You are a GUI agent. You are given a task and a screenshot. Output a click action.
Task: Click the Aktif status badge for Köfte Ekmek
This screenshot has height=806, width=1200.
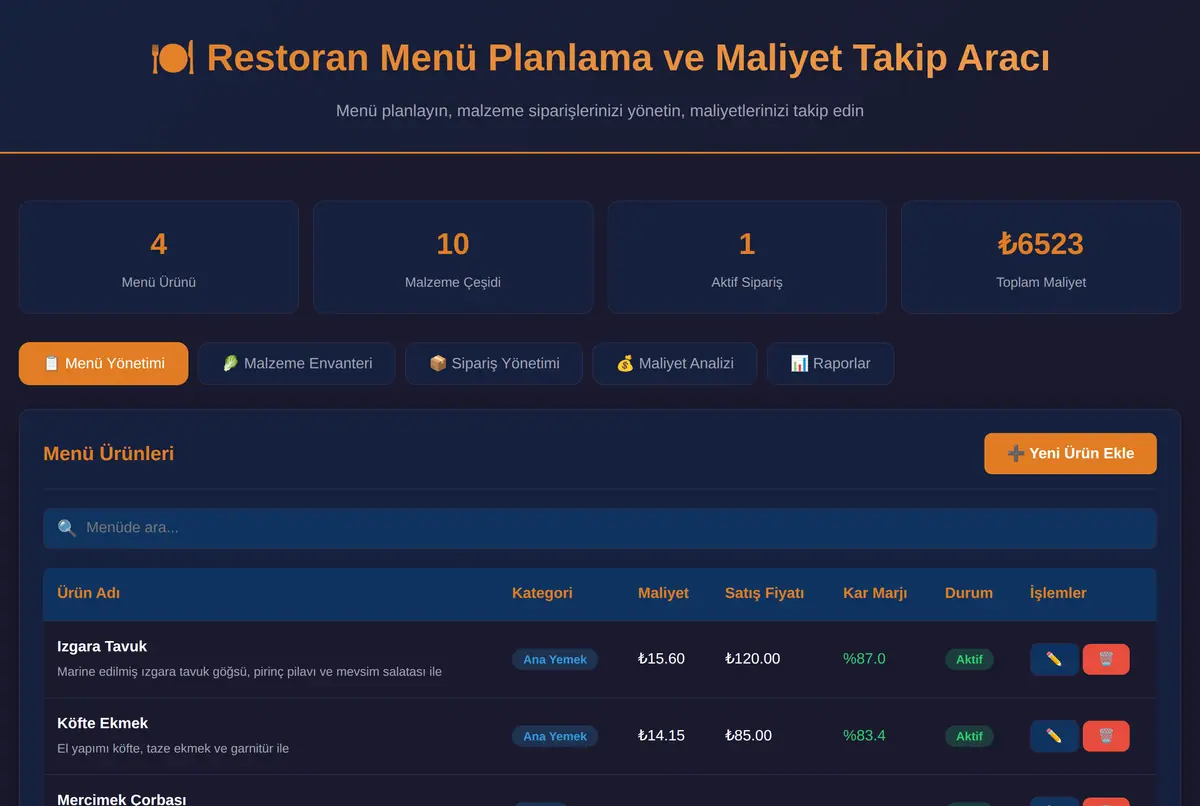(x=969, y=736)
